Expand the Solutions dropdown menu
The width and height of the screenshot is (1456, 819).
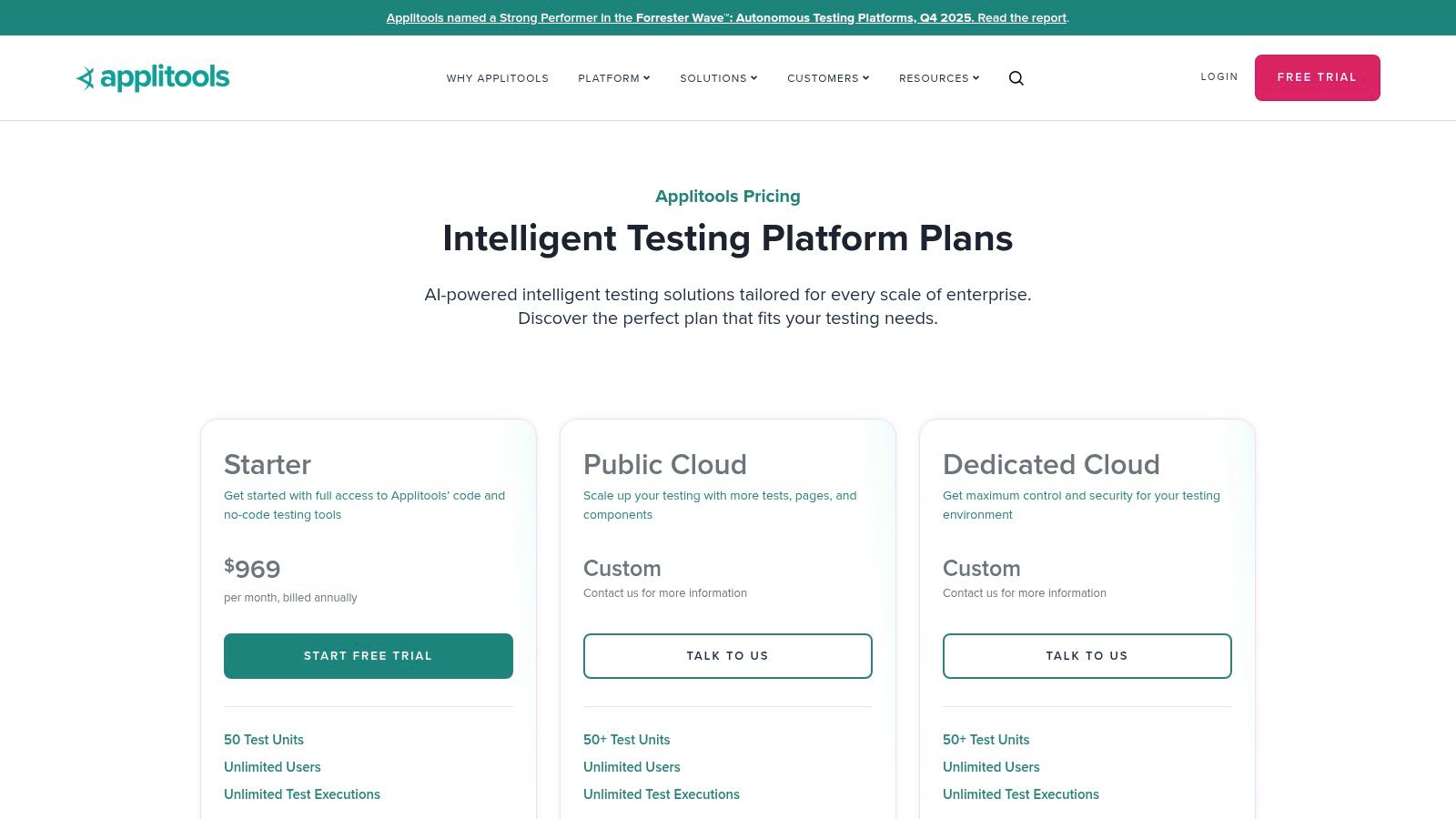[x=719, y=78]
